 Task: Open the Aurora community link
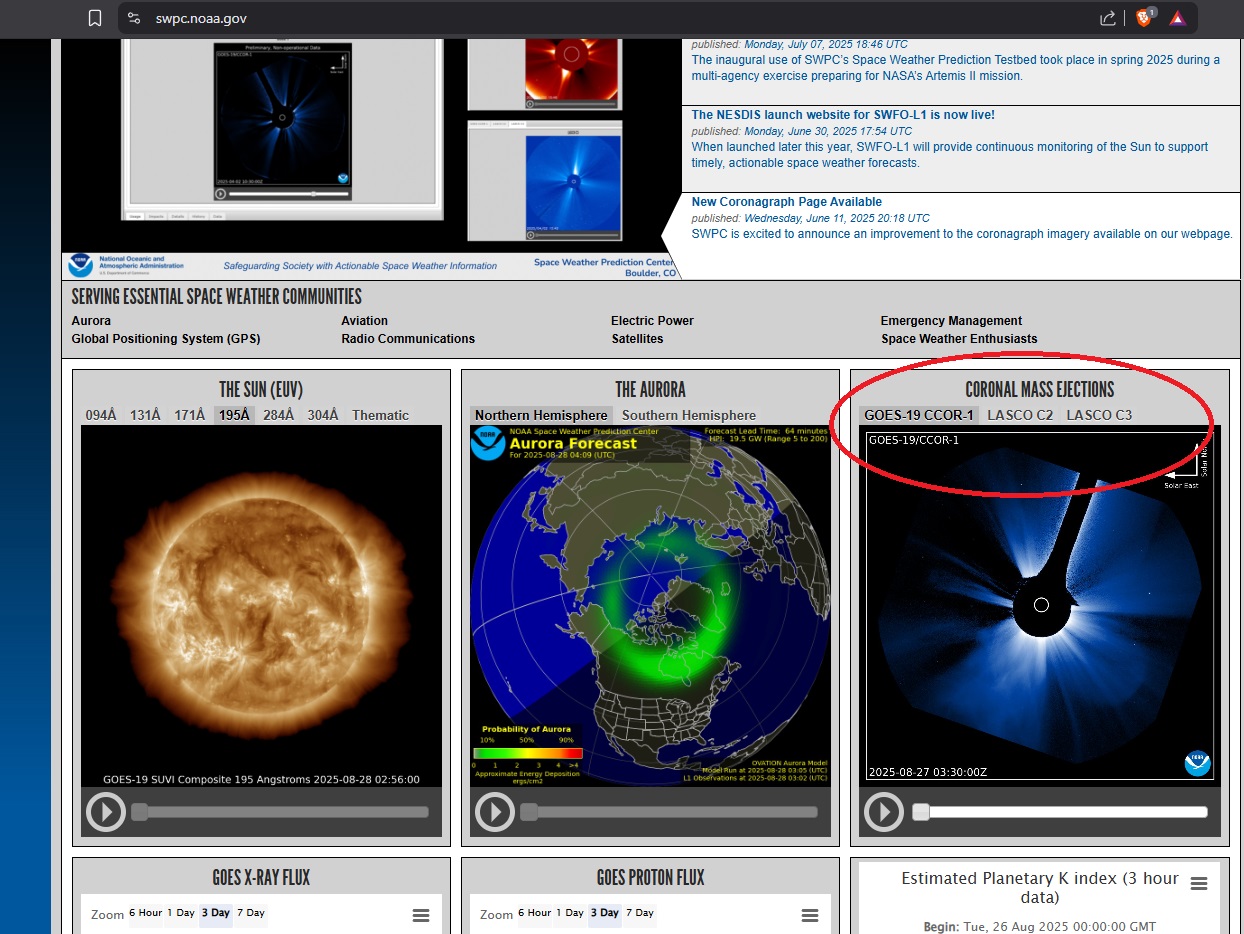91,321
